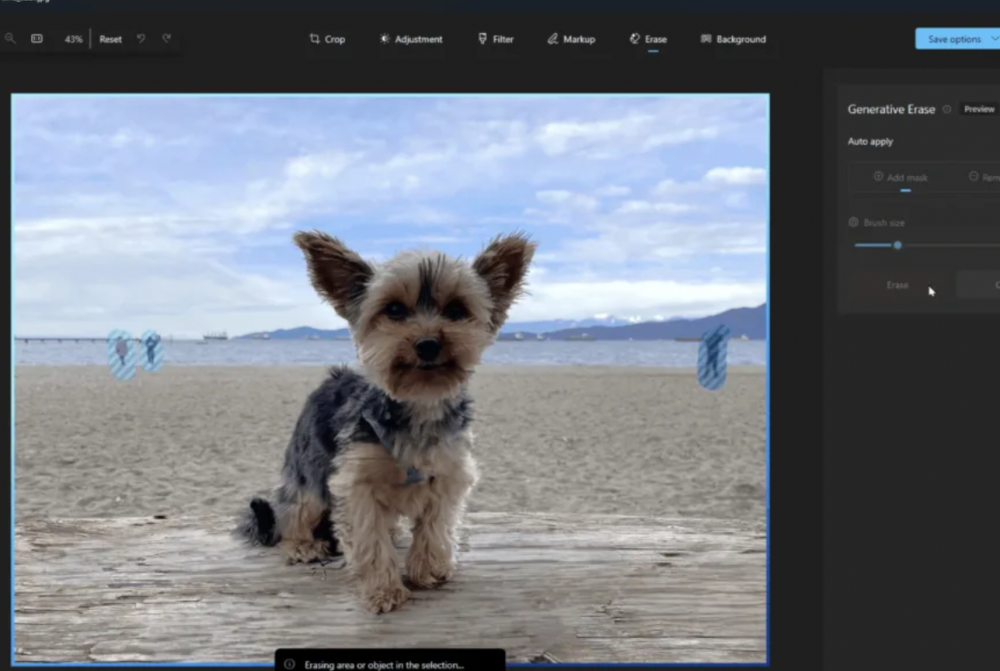Click the Reset button
The width and height of the screenshot is (1000, 671).
(110, 38)
